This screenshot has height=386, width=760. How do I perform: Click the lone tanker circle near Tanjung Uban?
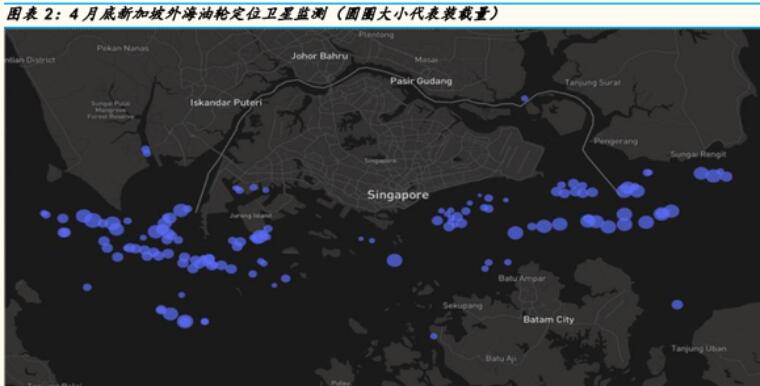[x=677, y=305]
